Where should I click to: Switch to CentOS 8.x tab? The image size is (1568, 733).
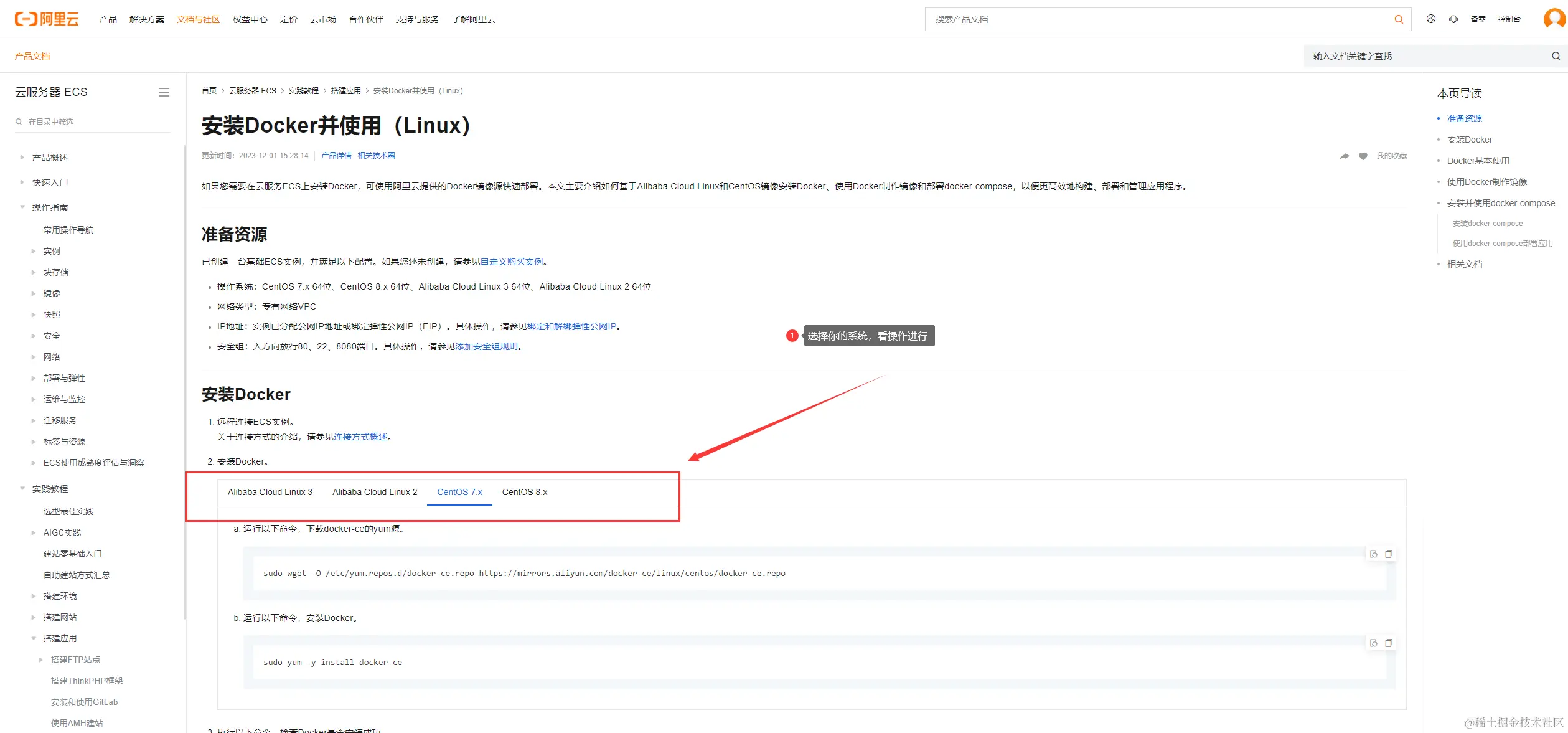click(525, 492)
